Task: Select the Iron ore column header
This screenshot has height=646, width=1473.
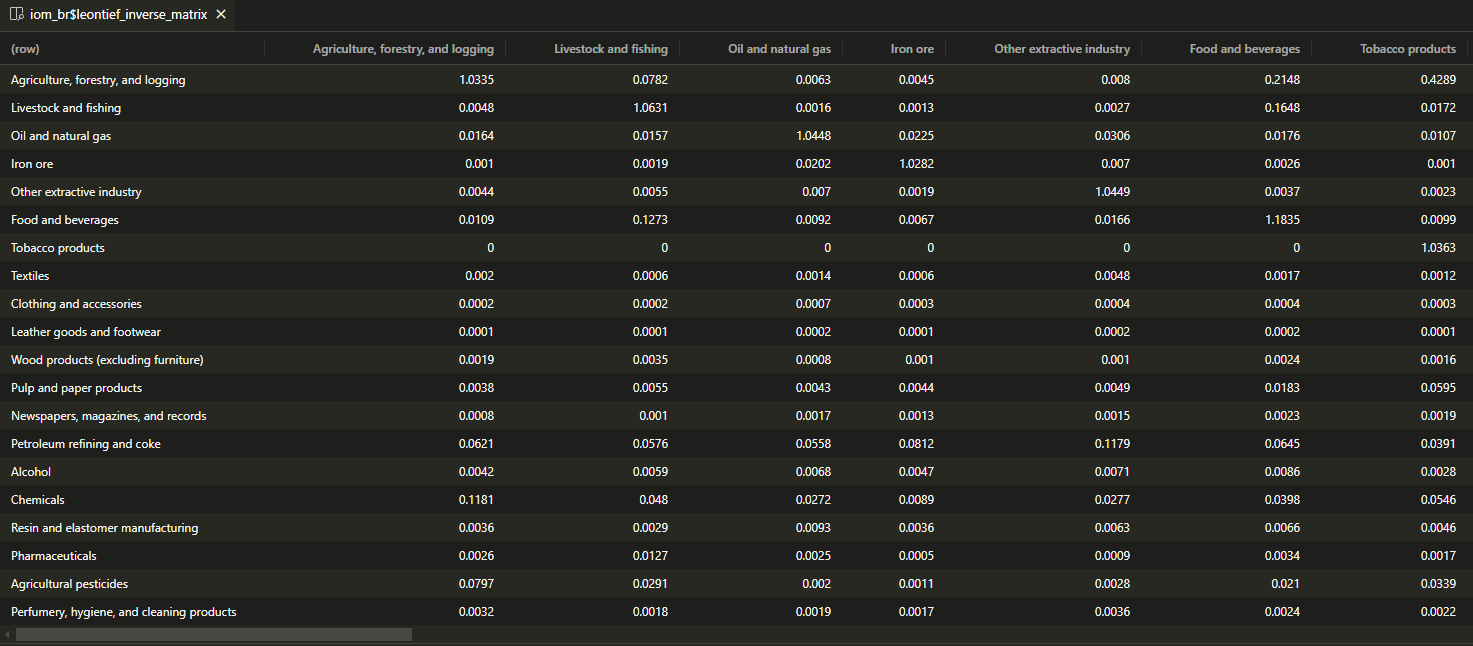Action: click(x=912, y=49)
